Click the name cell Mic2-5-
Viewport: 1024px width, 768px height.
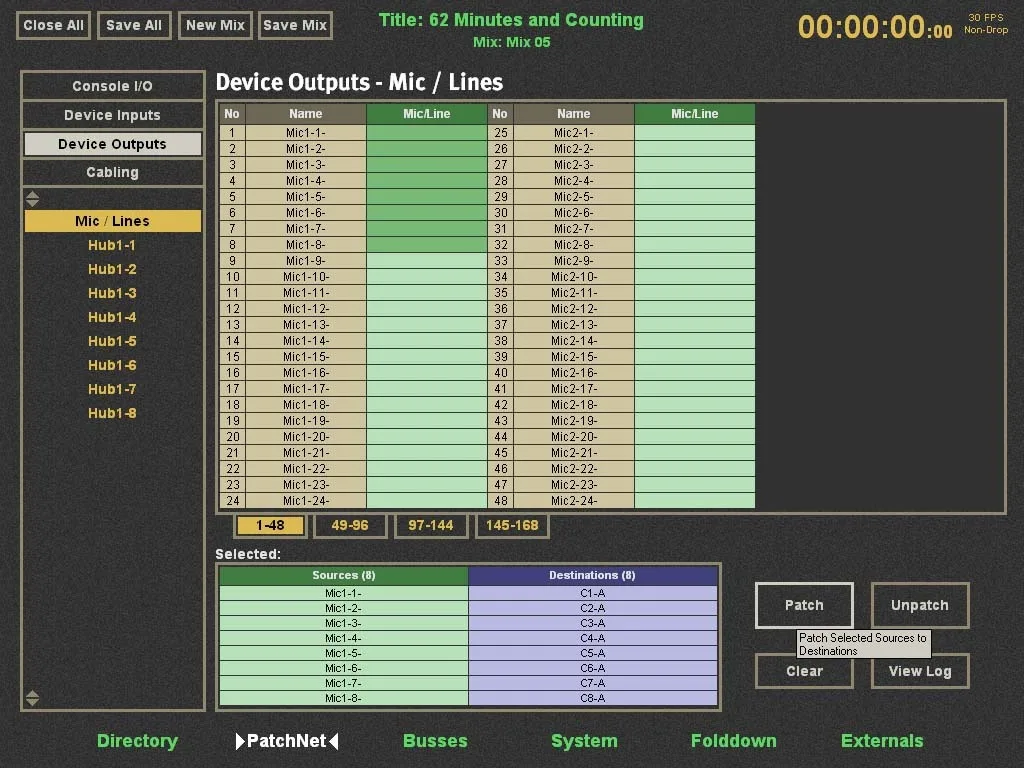(573, 197)
